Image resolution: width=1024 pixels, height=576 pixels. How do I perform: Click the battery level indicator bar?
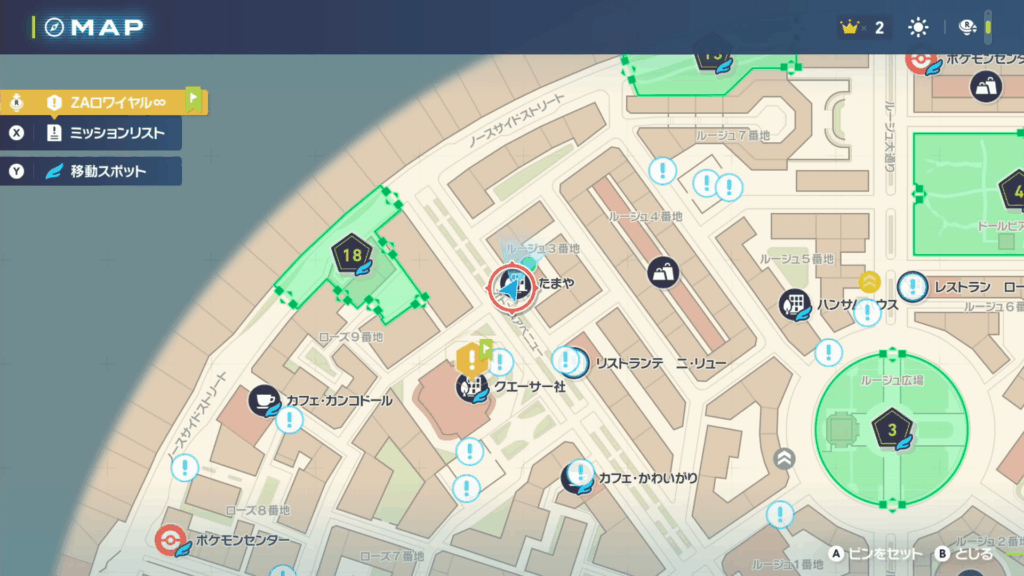(x=988, y=27)
